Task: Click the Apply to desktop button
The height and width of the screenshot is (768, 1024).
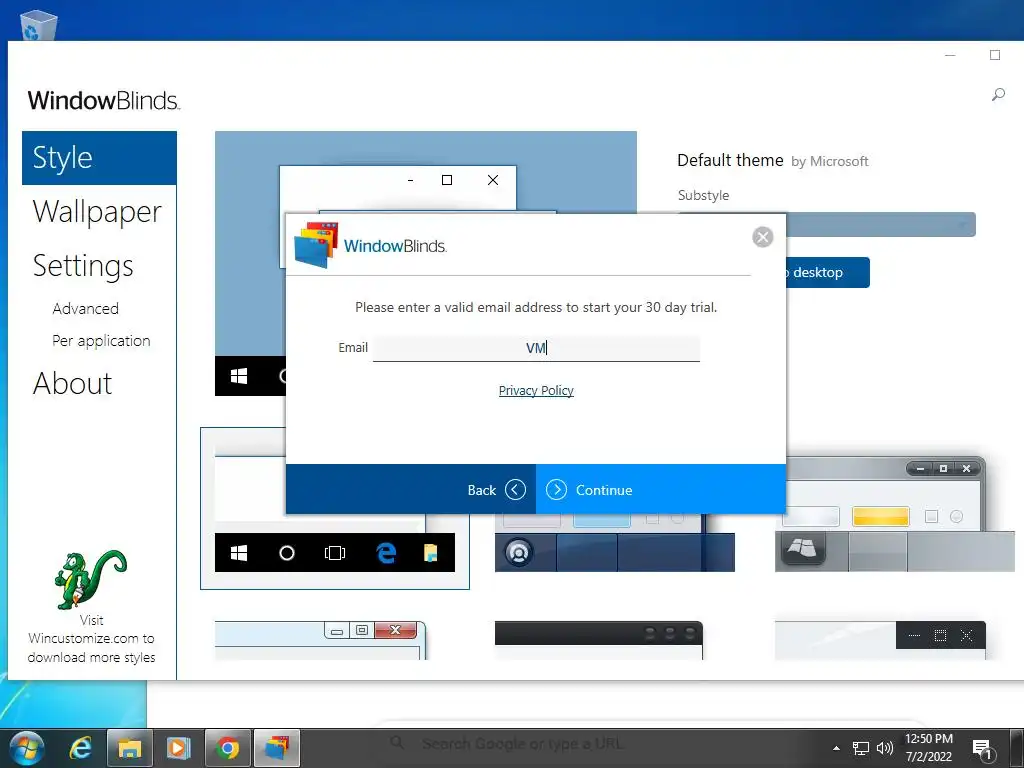Action: pyautogui.click(x=827, y=272)
